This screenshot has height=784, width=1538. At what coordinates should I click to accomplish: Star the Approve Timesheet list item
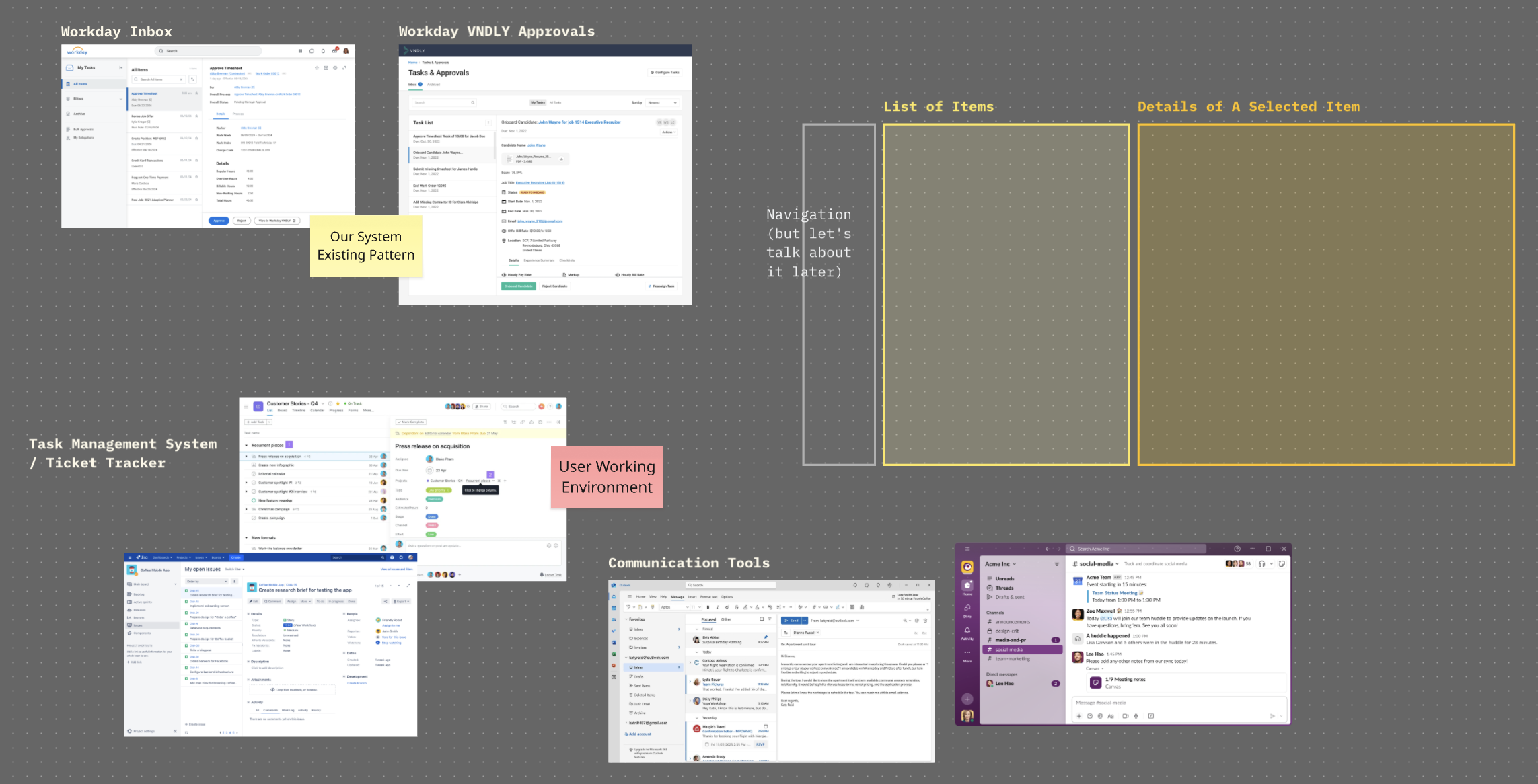tap(196, 93)
